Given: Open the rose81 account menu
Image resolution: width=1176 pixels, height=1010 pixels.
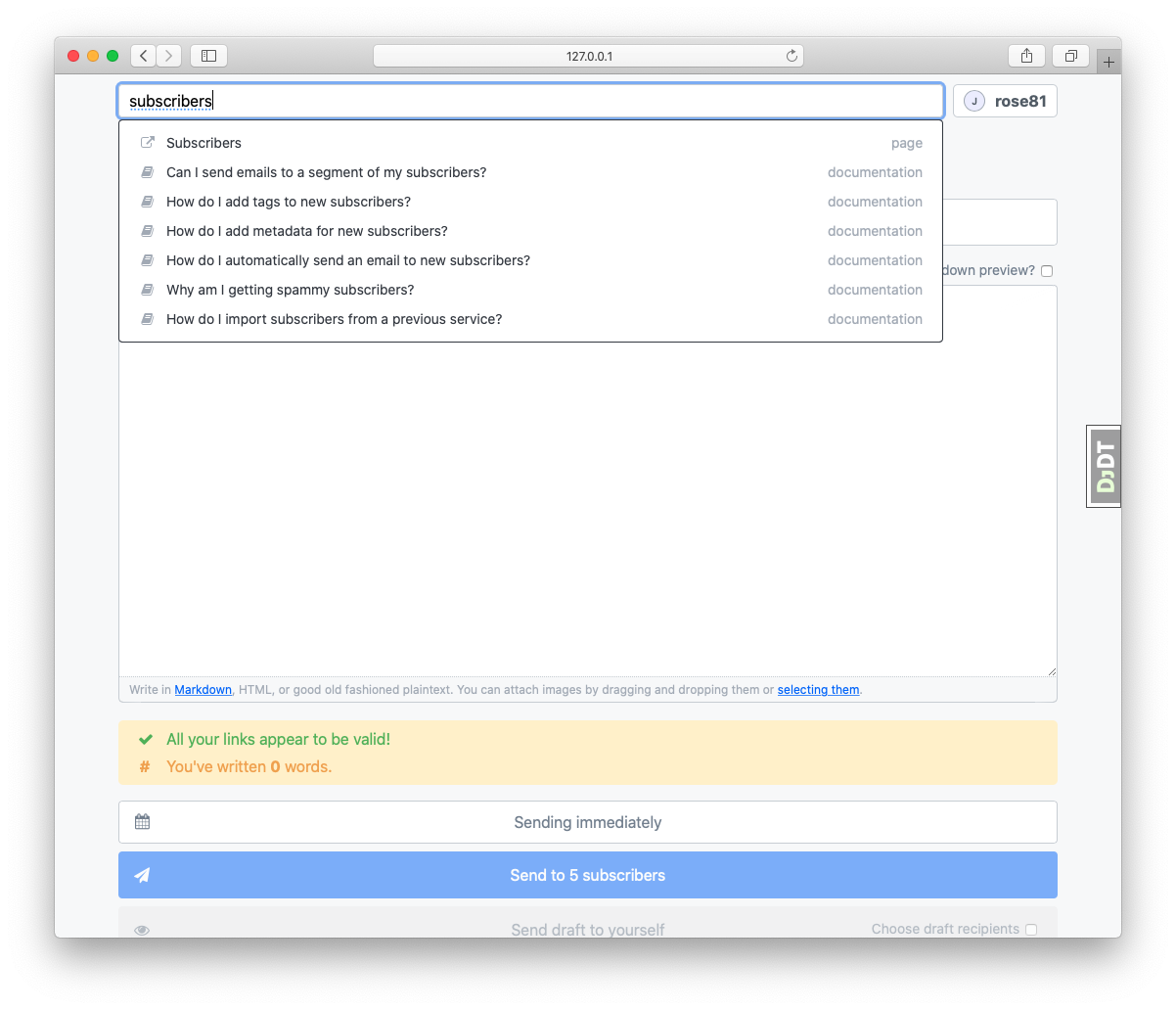Looking at the screenshot, I should coord(1005,101).
